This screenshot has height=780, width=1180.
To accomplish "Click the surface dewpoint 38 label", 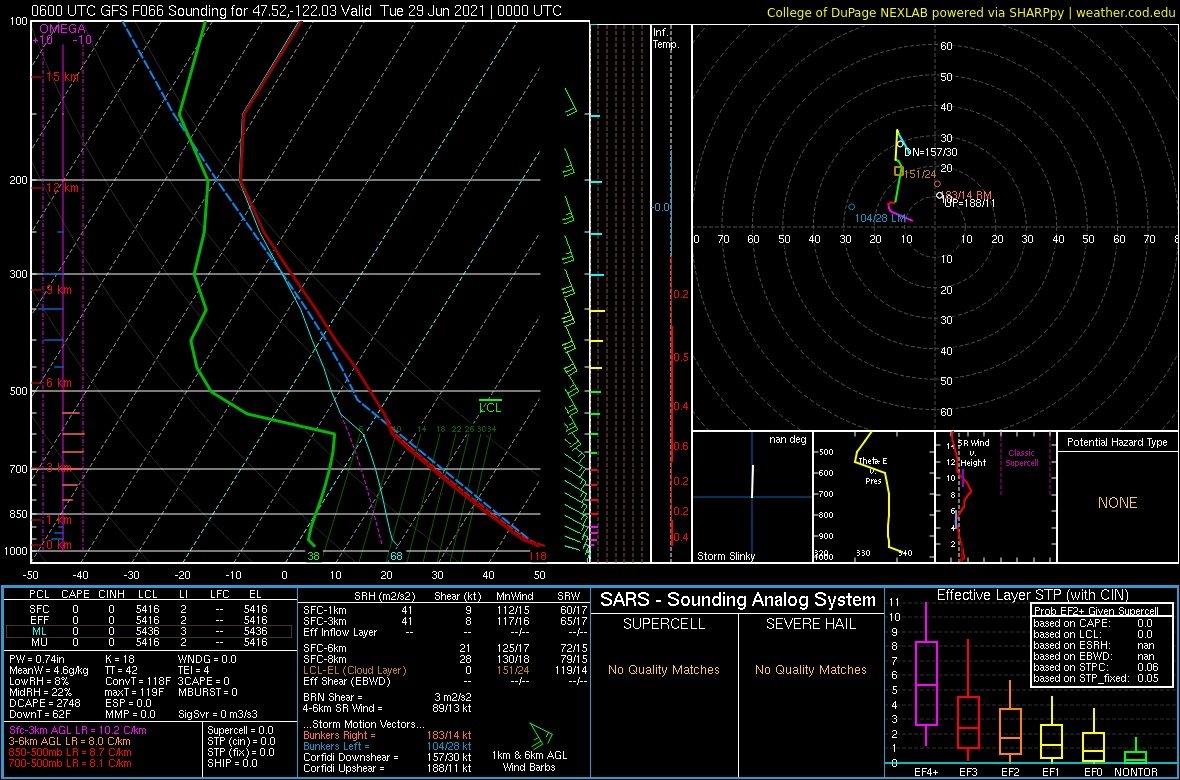I will [x=314, y=556].
